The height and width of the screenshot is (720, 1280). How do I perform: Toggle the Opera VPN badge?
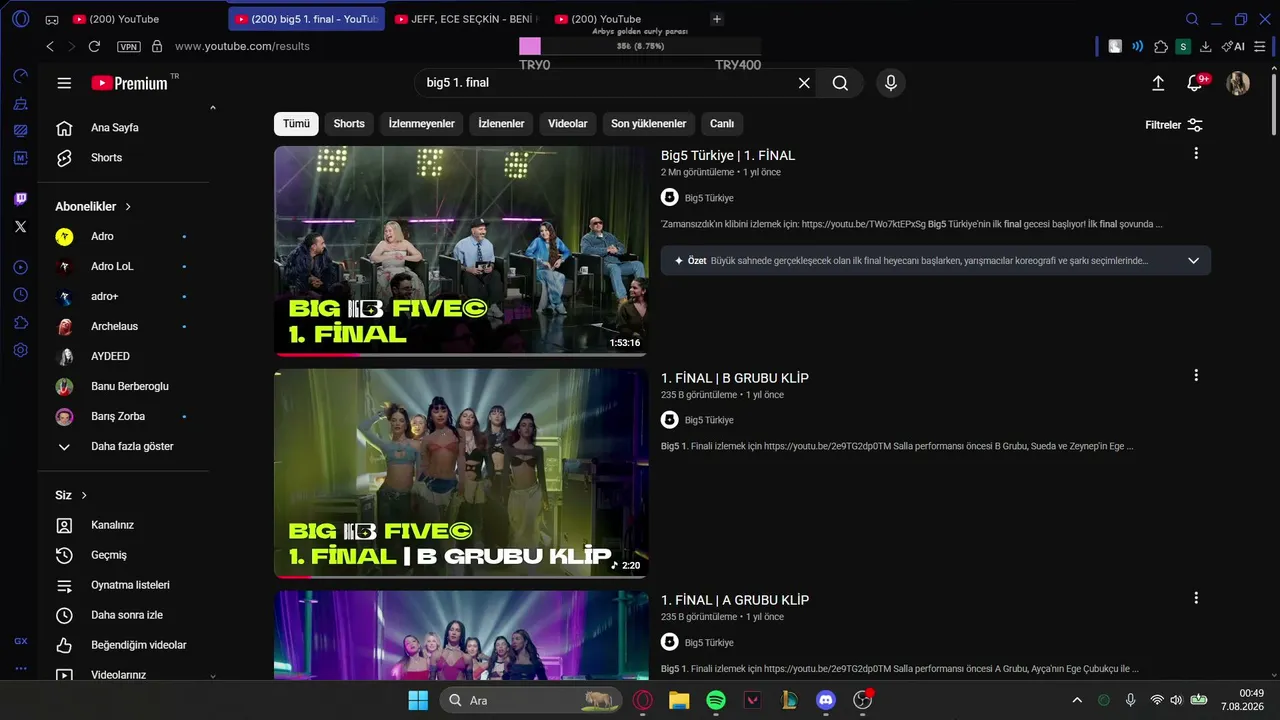(129, 46)
